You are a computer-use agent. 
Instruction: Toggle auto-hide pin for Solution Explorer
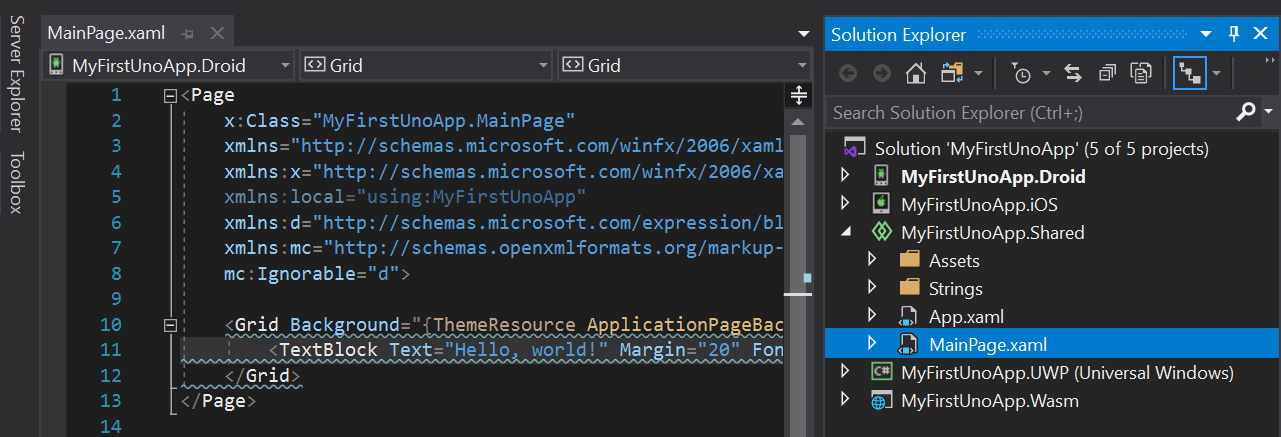pyautogui.click(x=1233, y=34)
